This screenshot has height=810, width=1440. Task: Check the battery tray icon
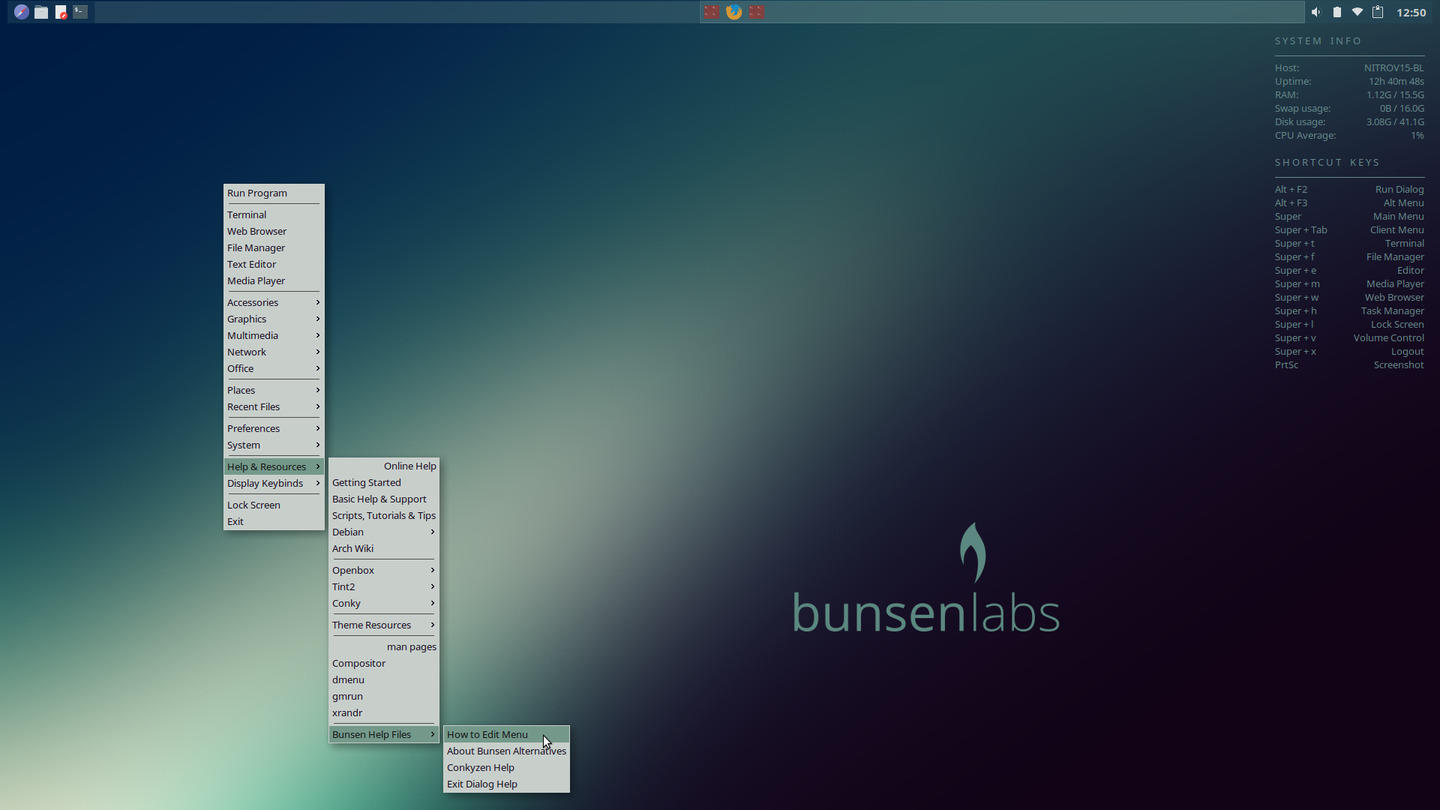(x=1337, y=12)
